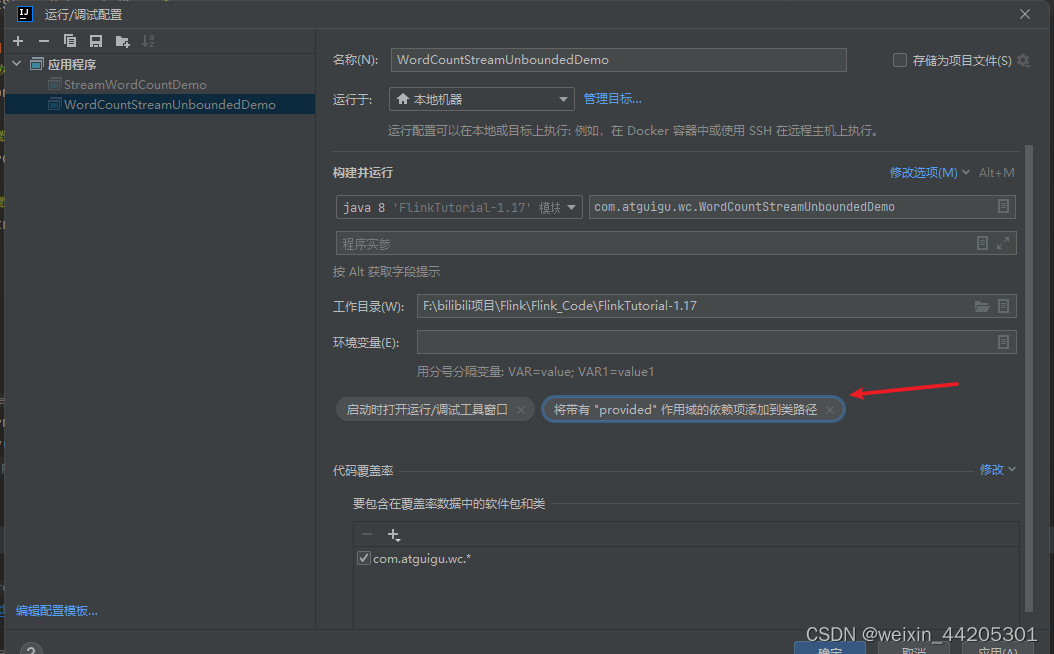Click the copy configuration icon
This screenshot has height=654, width=1054.
(x=69, y=41)
